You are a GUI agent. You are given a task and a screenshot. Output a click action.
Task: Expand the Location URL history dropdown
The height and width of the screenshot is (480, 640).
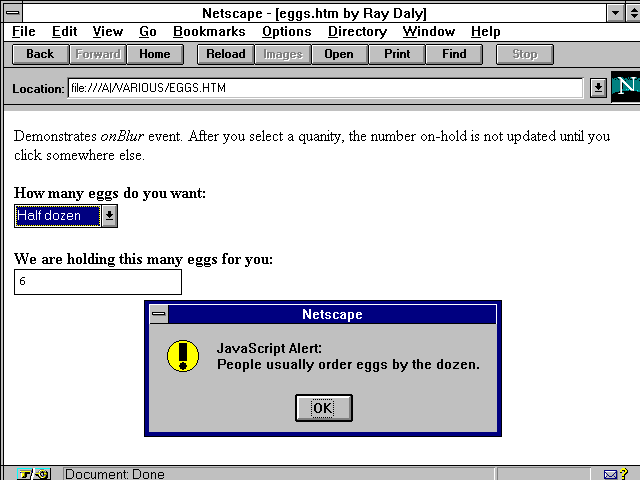tap(598, 88)
